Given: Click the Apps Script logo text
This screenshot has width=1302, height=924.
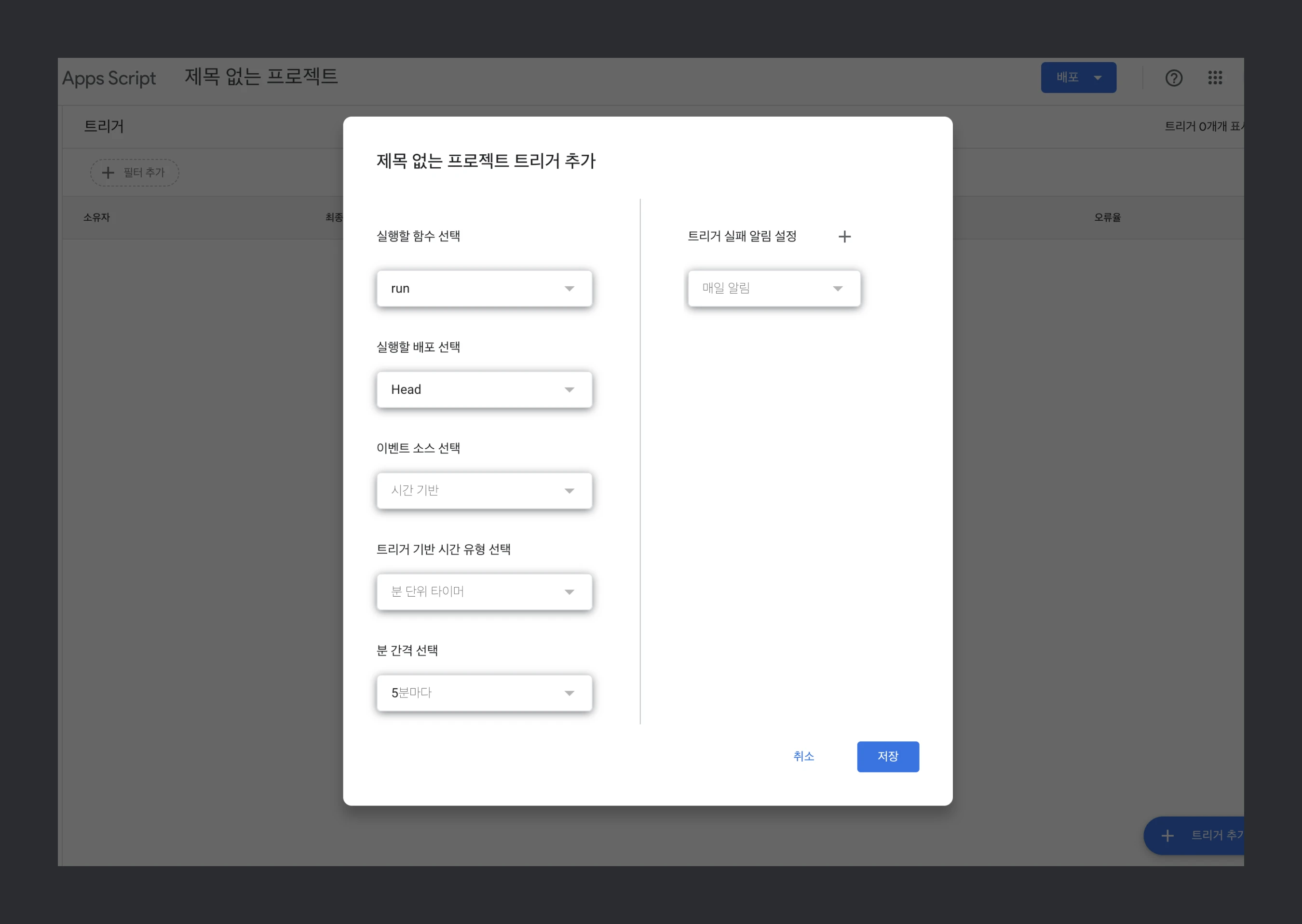Looking at the screenshot, I should (108, 78).
